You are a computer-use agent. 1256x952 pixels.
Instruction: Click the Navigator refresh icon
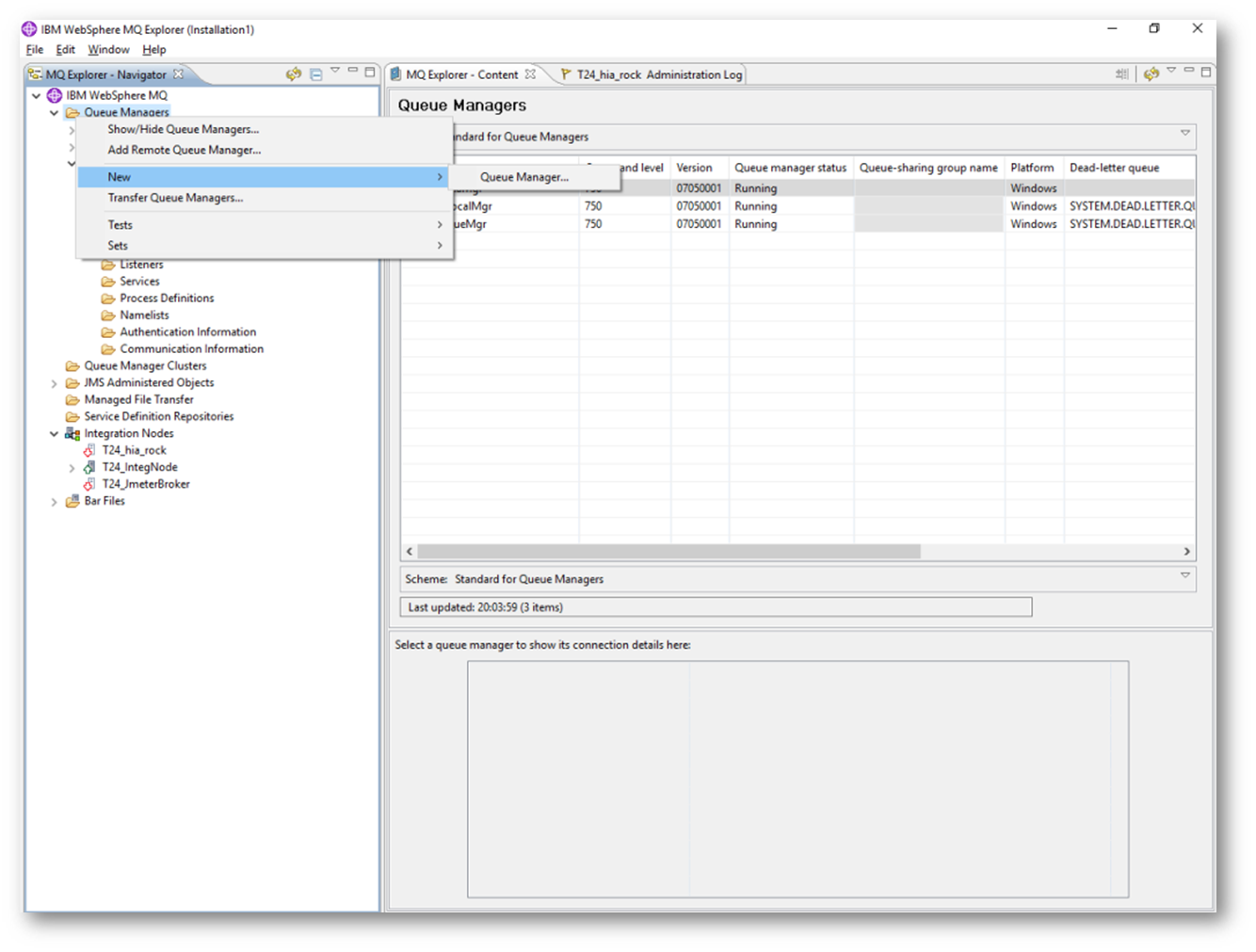(x=294, y=73)
